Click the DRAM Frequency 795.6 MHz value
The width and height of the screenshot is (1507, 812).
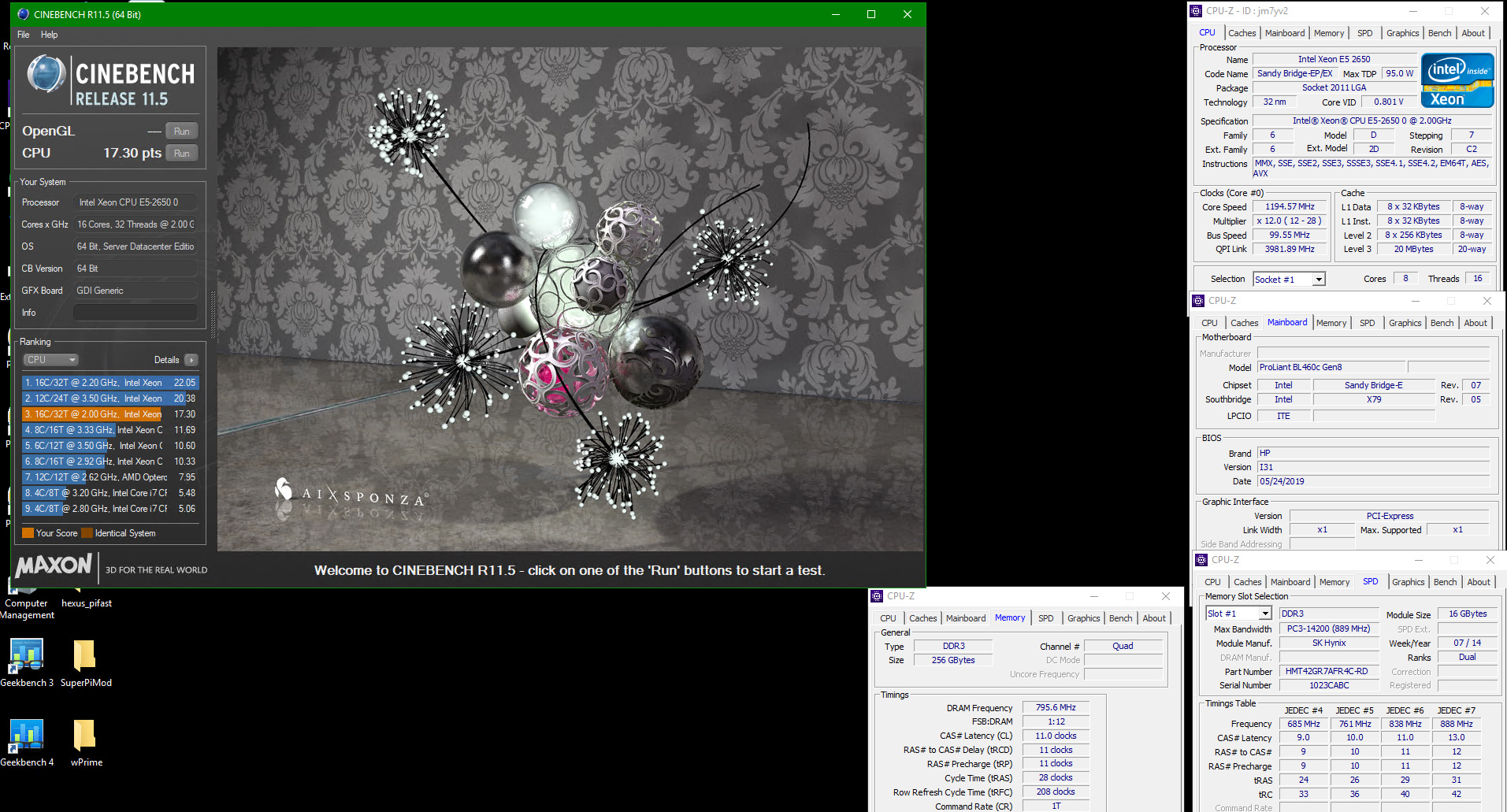(1056, 708)
